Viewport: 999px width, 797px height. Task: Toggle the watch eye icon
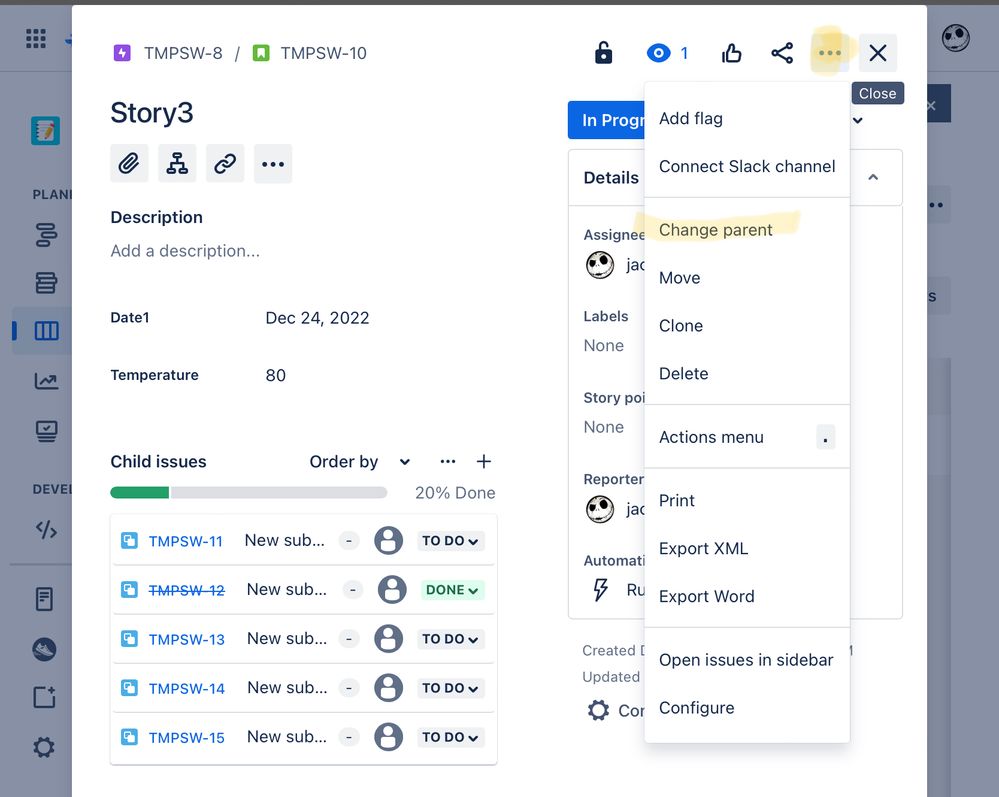point(658,53)
